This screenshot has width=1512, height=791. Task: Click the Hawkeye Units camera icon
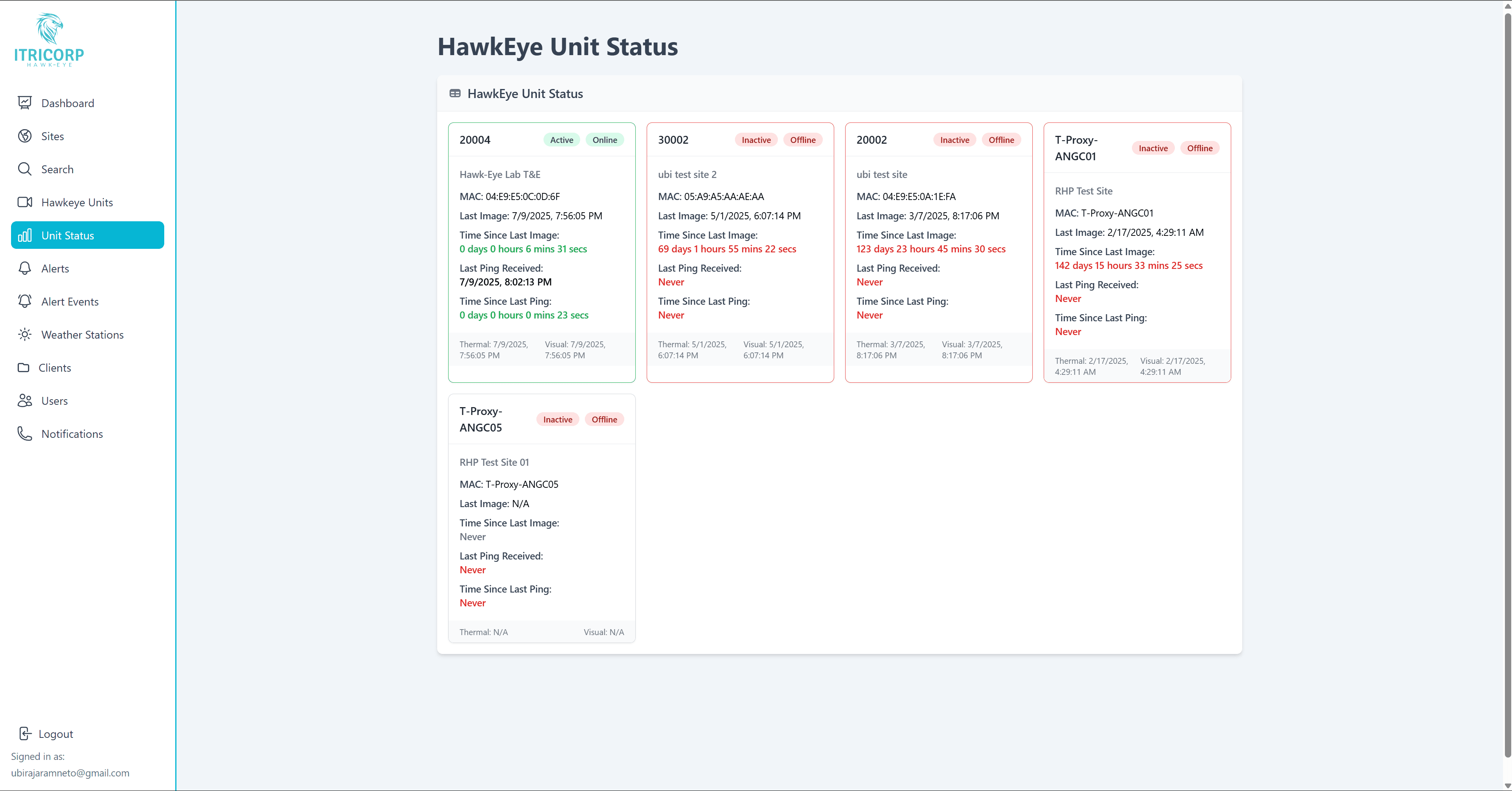(x=25, y=202)
